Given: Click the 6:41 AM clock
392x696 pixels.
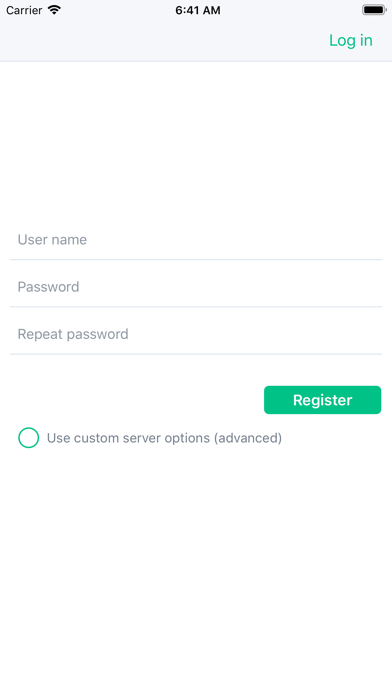Looking at the screenshot, I should tap(198, 10).
